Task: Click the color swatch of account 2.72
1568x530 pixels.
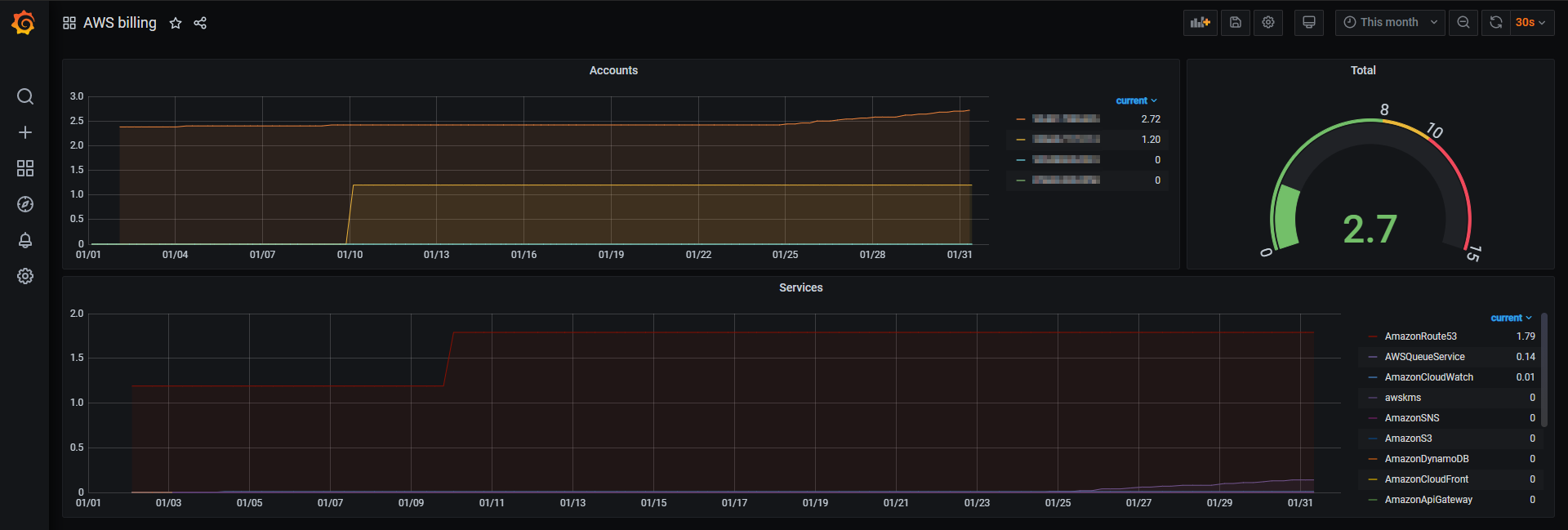Action: point(1021,119)
